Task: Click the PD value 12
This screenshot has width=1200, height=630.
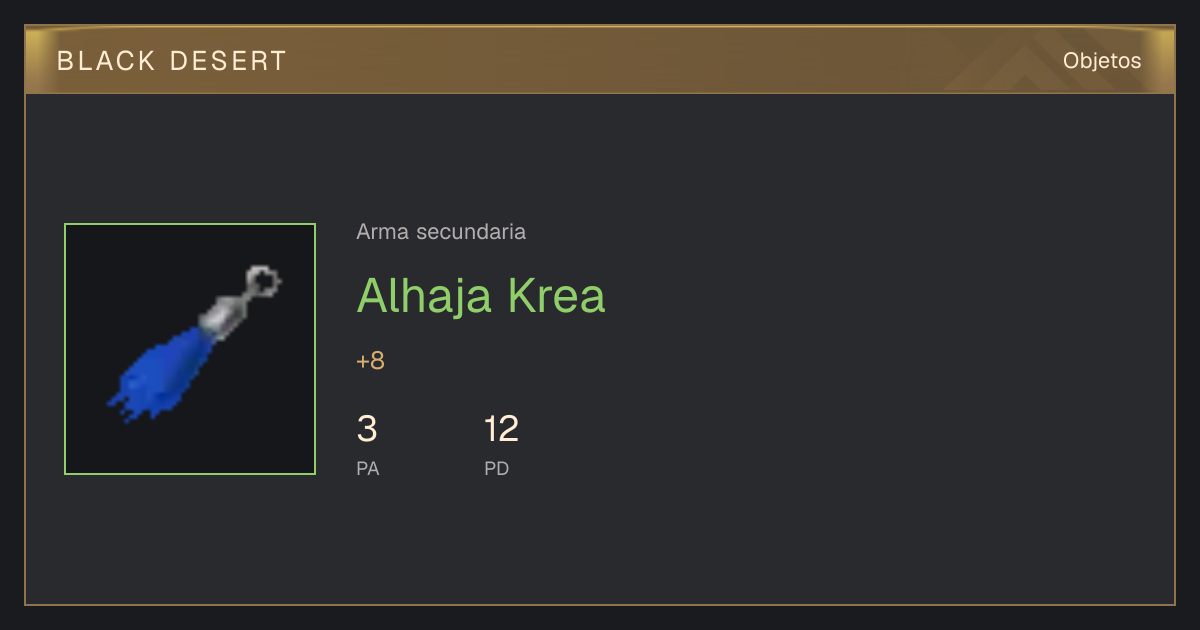Action: click(502, 429)
